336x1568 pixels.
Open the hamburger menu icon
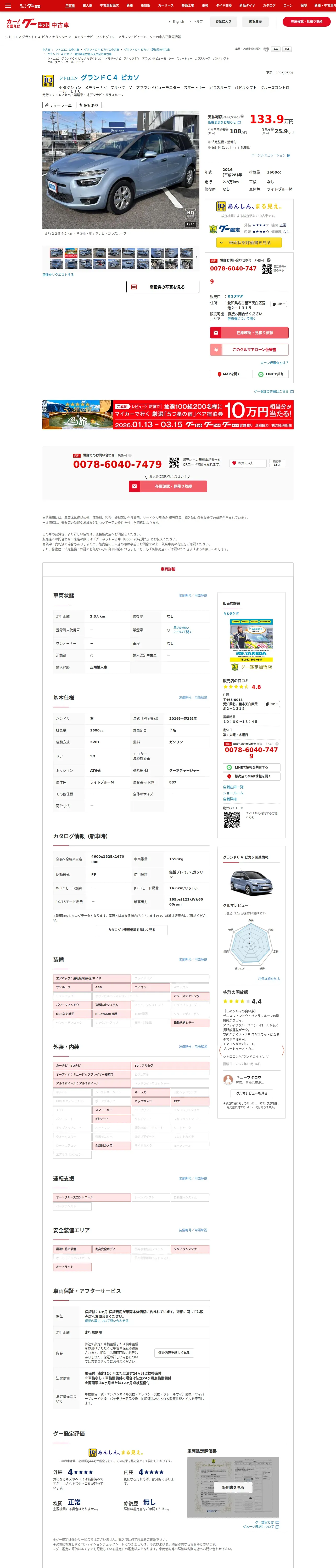[8, 5]
